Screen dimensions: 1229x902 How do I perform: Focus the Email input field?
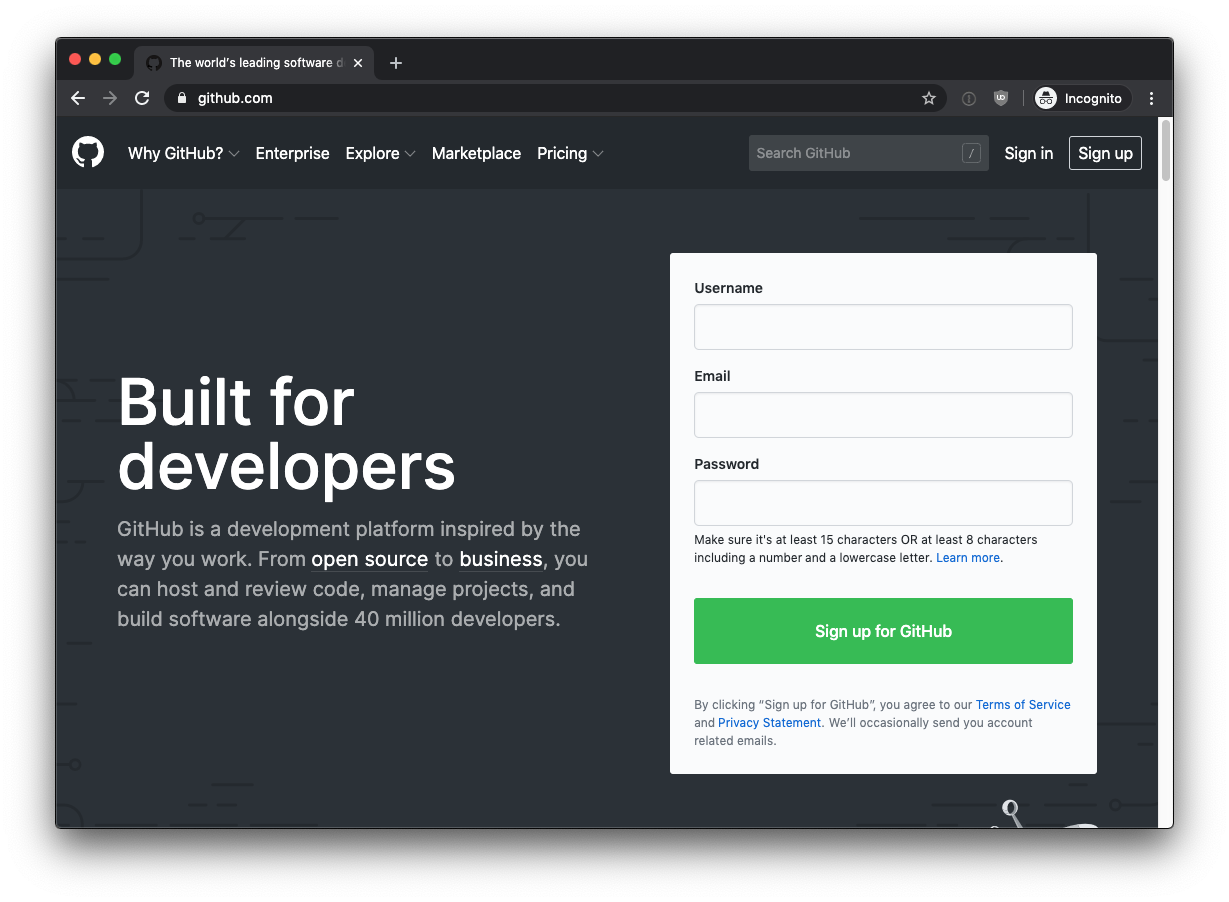pos(883,415)
